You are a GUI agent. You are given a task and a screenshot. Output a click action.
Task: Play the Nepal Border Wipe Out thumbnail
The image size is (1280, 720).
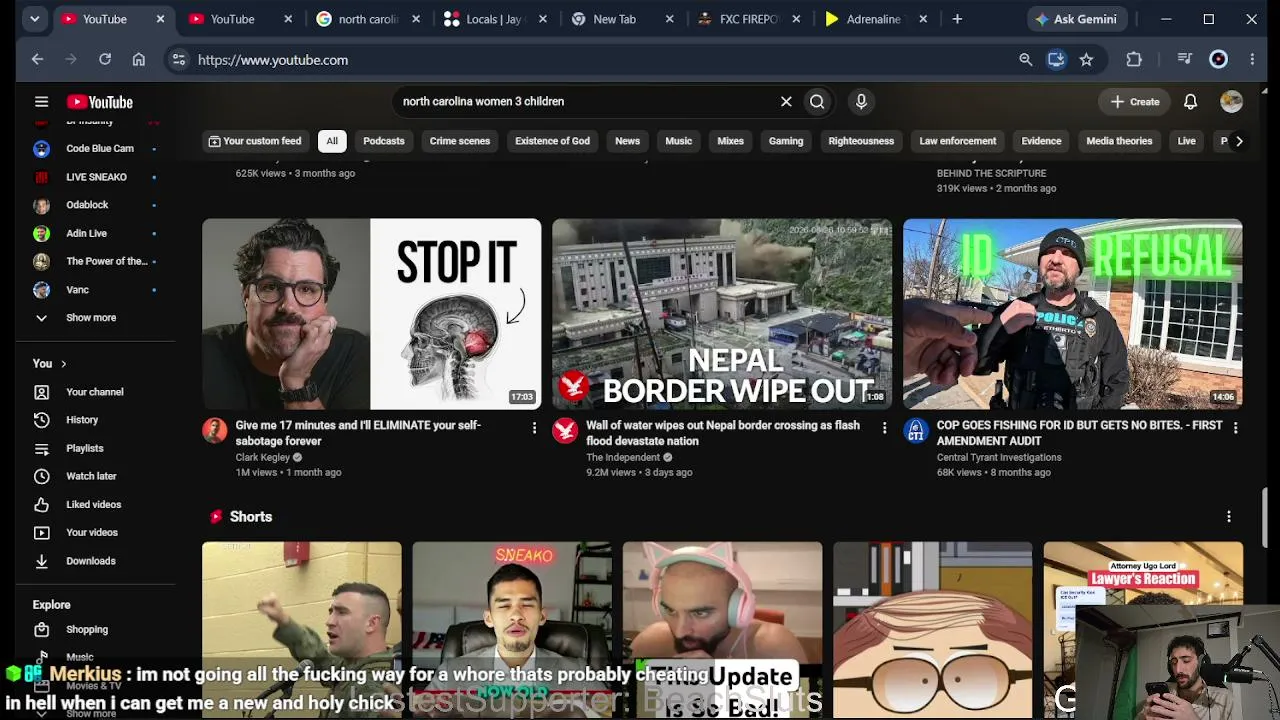(x=722, y=314)
